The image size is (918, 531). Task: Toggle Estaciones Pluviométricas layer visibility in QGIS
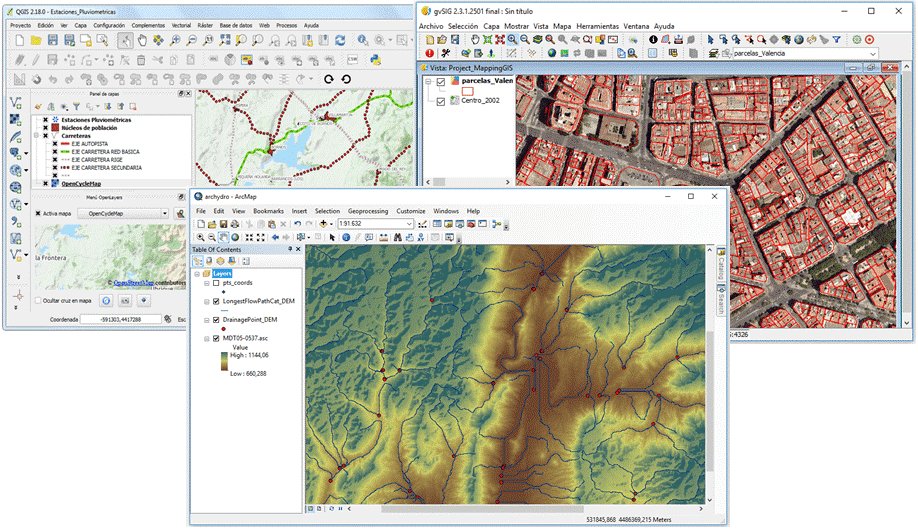pos(46,120)
